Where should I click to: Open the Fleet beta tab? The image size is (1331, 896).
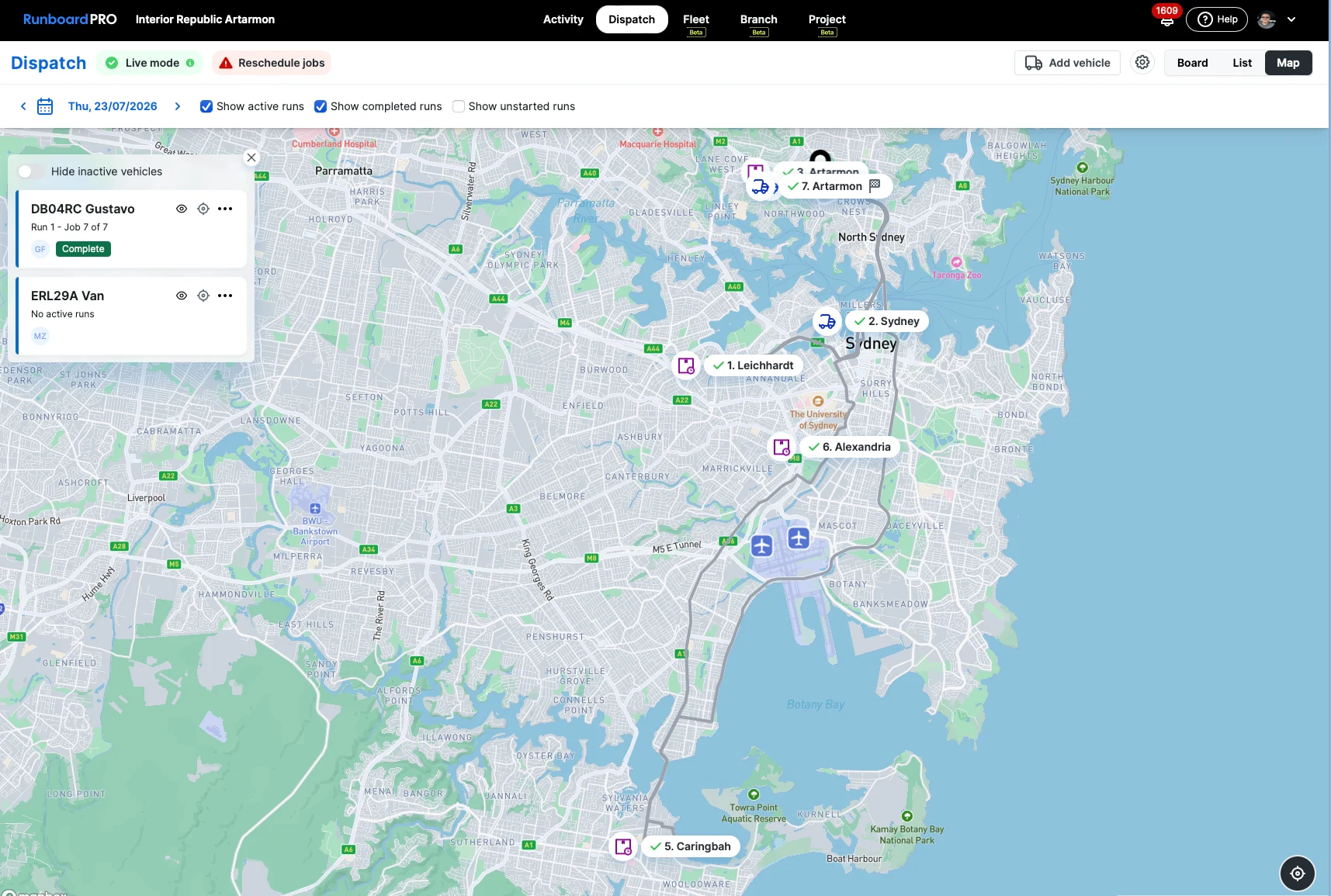tap(696, 22)
